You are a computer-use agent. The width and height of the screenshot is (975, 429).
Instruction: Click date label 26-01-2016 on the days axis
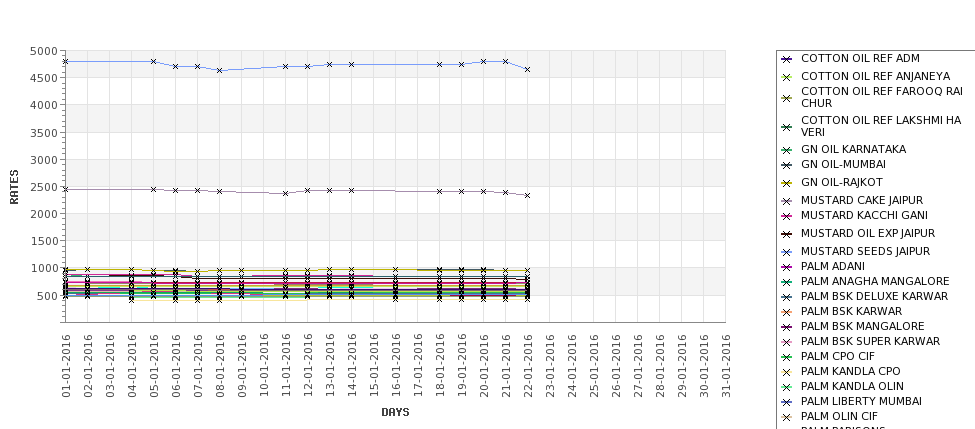616,366
